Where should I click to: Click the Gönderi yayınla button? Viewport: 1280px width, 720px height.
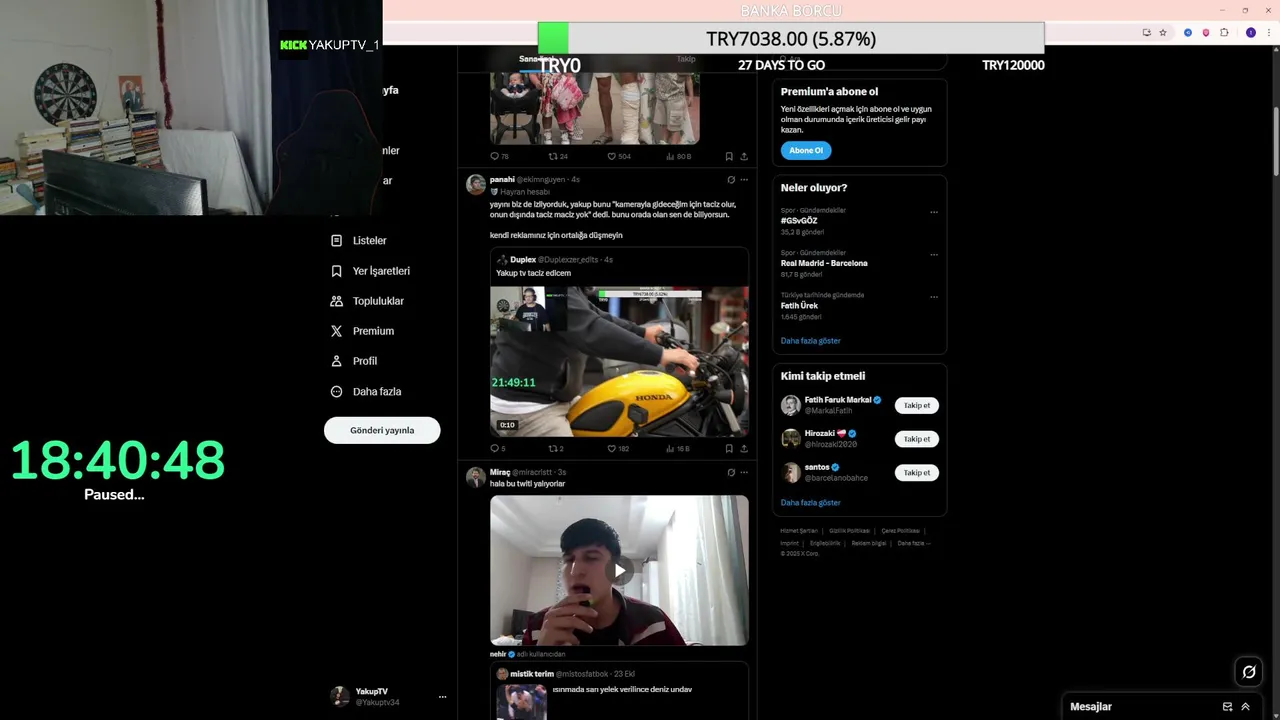tap(382, 430)
